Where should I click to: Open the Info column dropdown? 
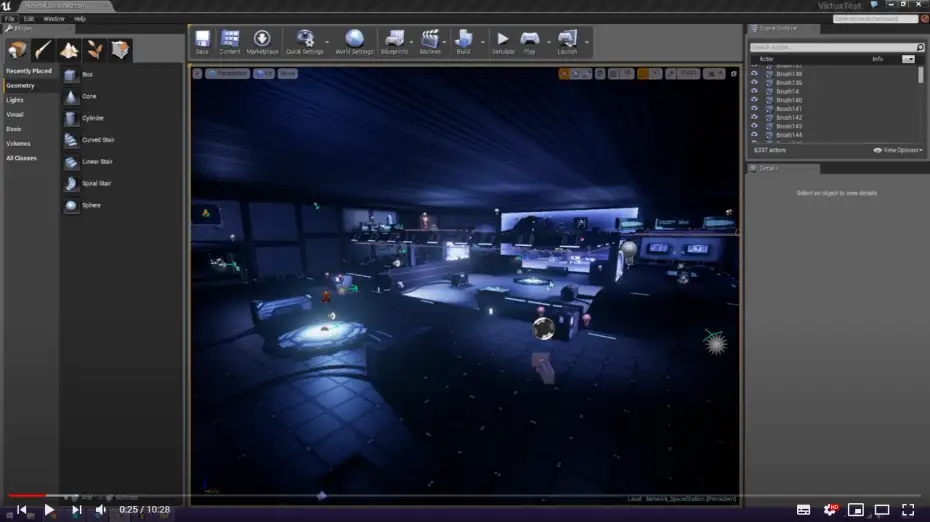coord(908,59)
